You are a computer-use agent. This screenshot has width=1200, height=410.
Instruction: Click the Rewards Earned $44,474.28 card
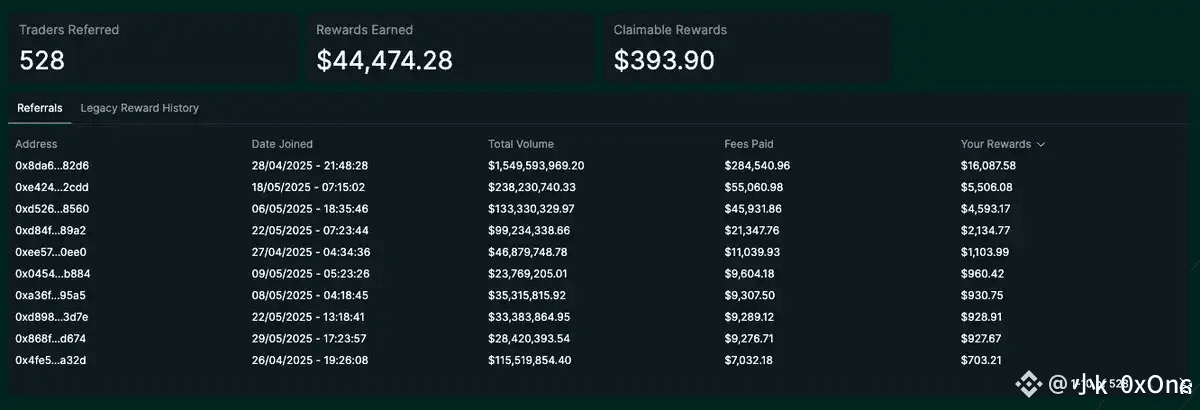[x=450, y=49]
